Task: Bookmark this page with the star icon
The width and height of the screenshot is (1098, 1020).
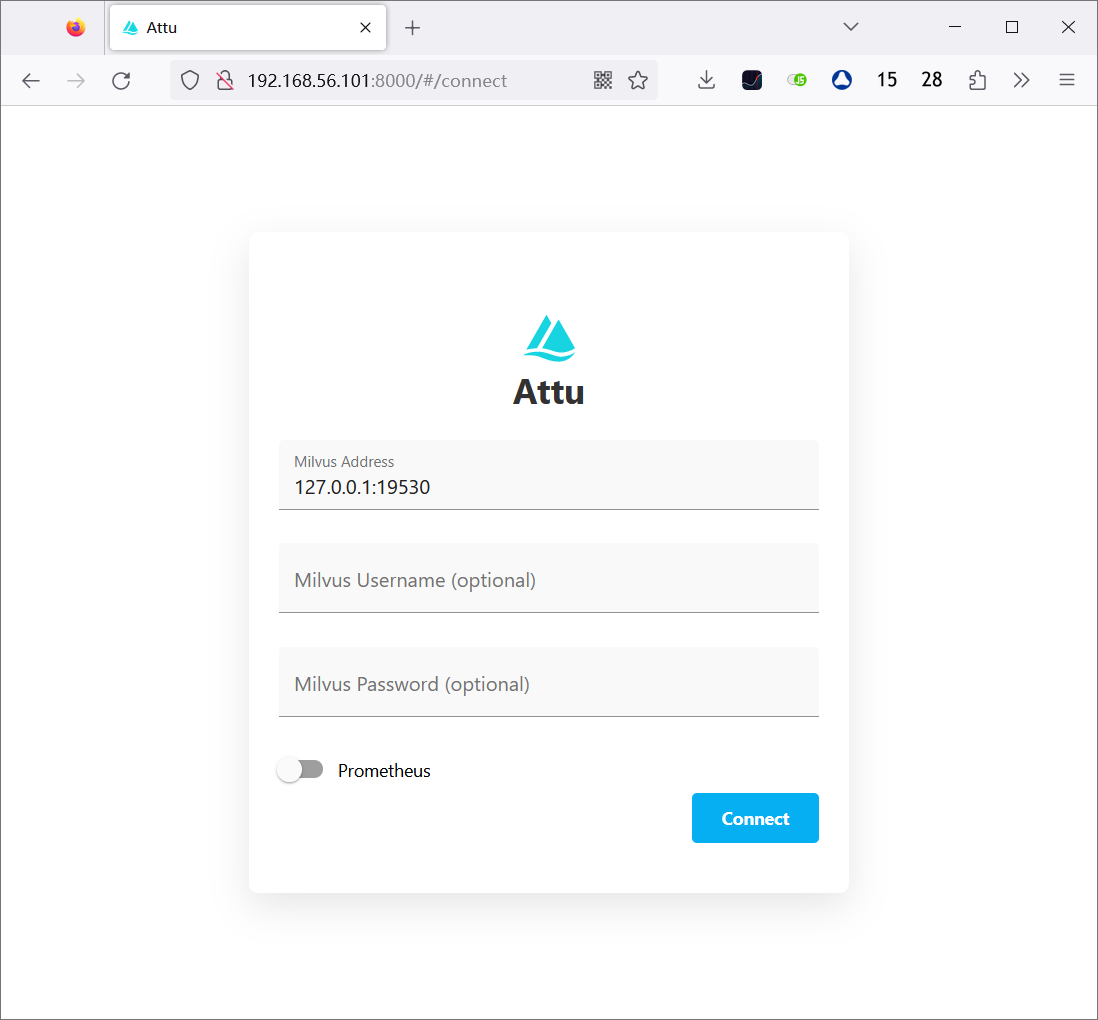Action: click(638, 81)
